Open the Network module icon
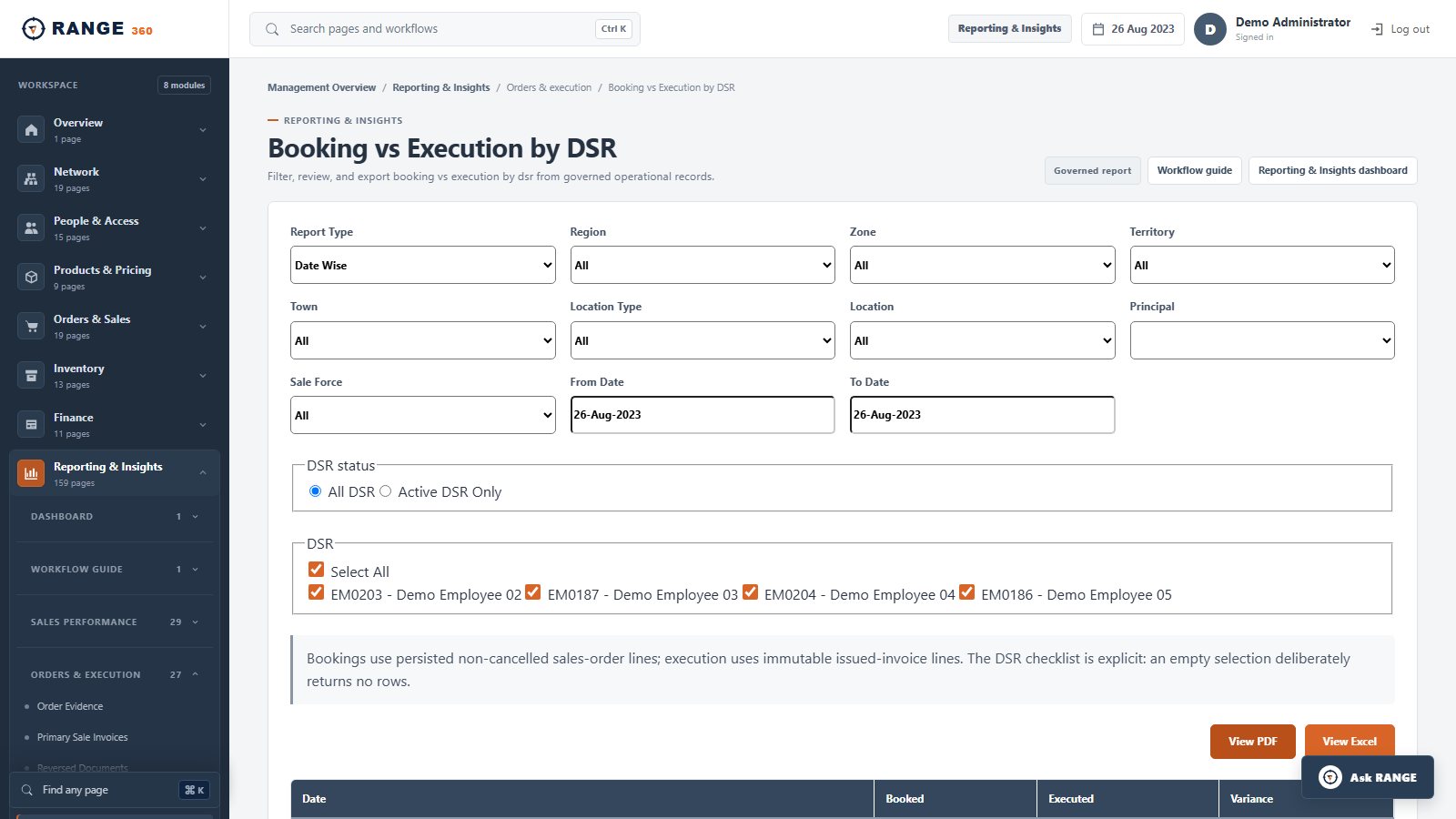1456x819 pixels. coord(31,178)
